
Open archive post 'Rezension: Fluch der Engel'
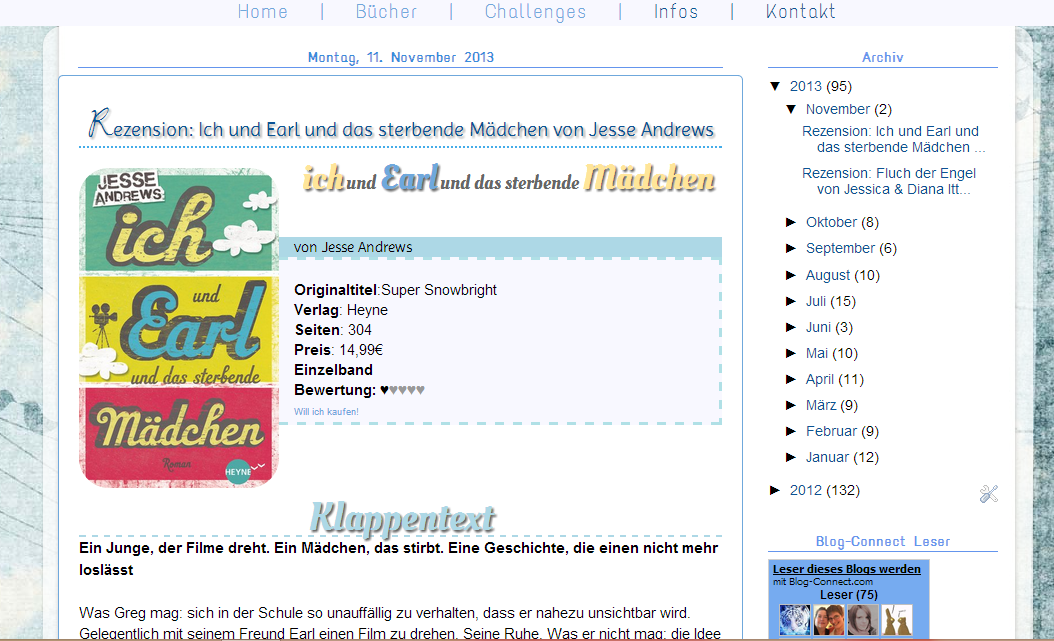(889, 181)
